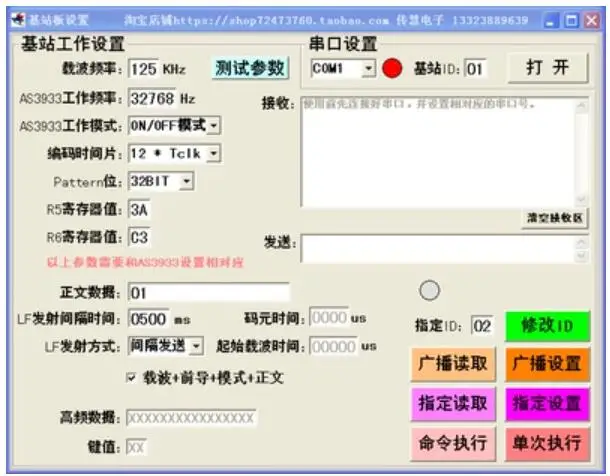Click the 键值 XX field
610x476 pixels.
(136, 447)
